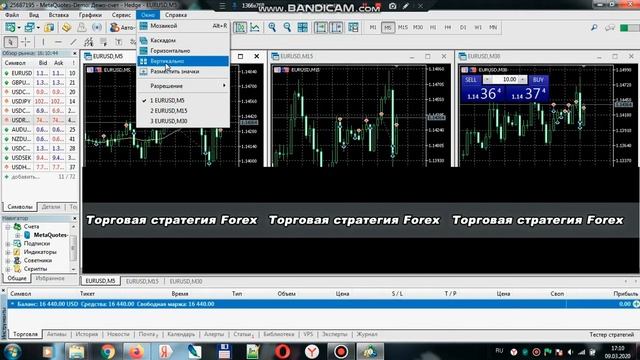Click the profiles toolbar icon

pyautogui.click(x=29, y=28)
